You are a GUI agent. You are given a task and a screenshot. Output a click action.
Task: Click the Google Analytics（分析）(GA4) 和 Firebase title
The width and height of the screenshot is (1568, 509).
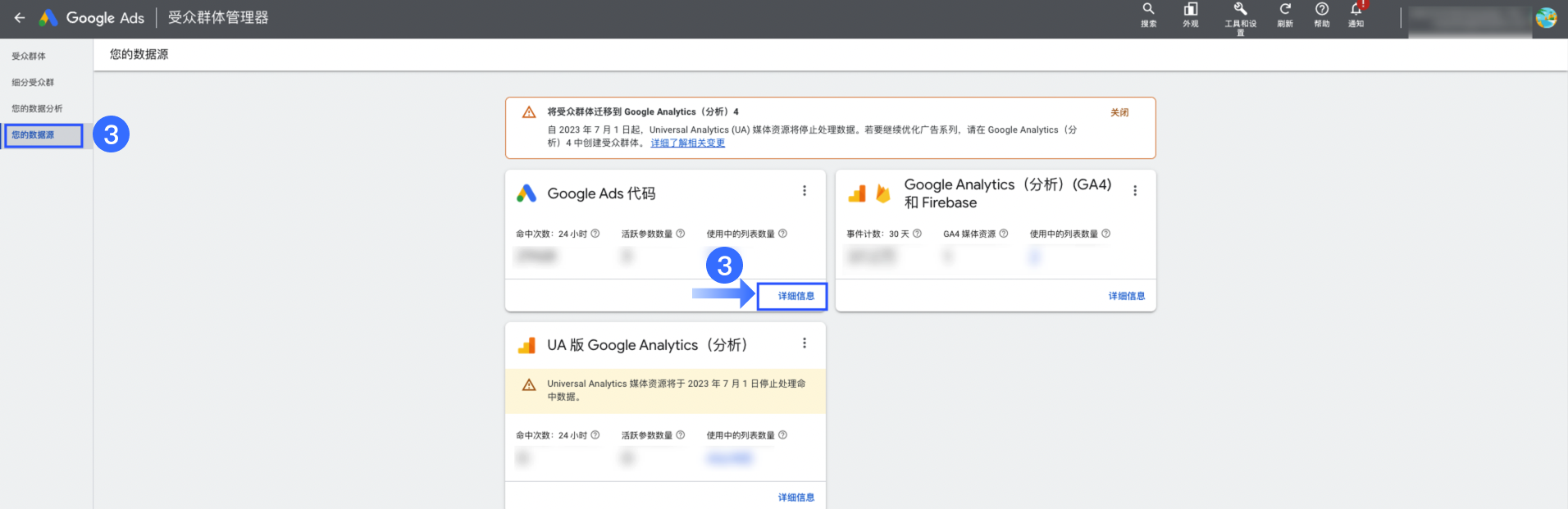(x=1008, y=193)
